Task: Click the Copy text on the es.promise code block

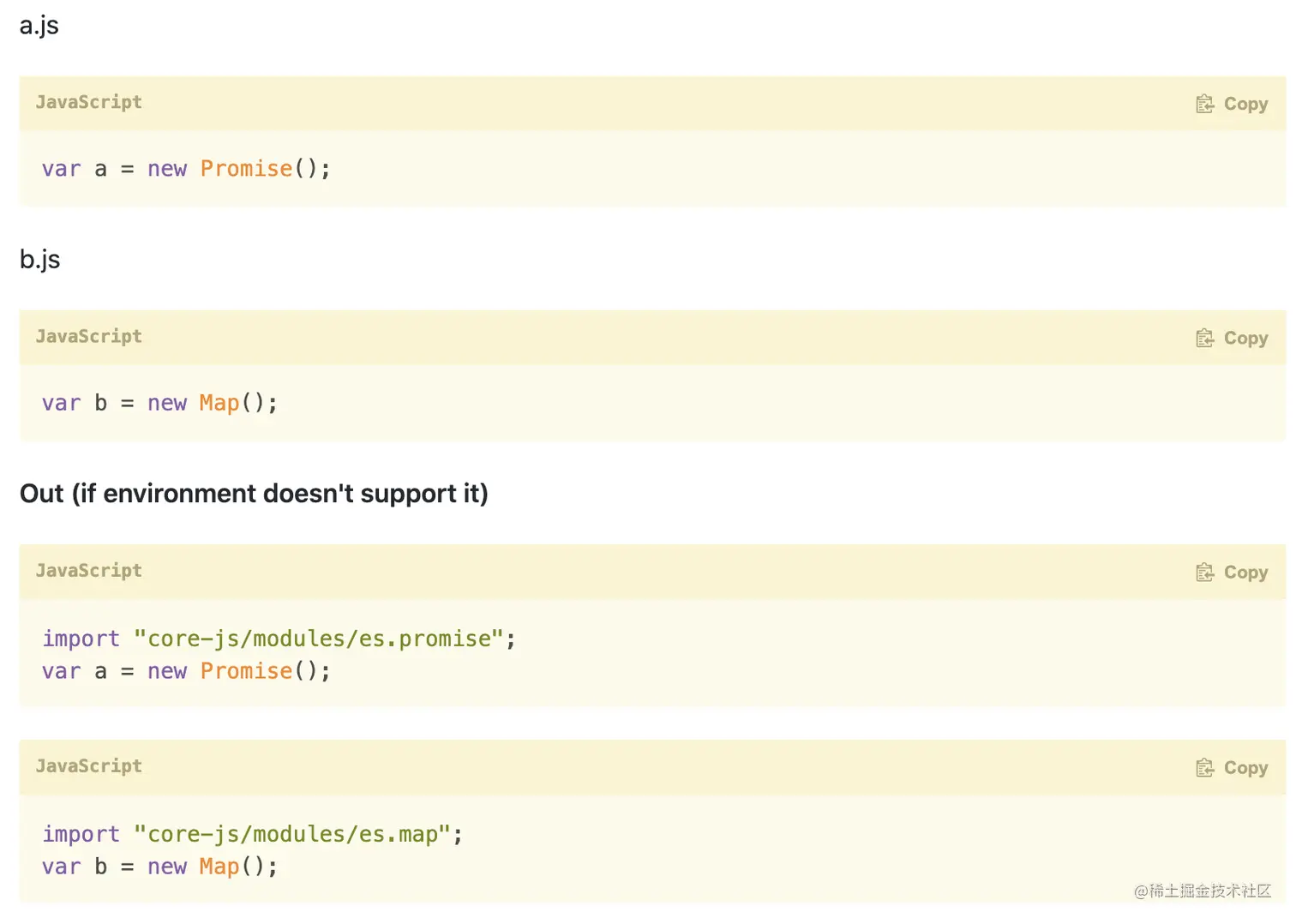Action: click(1246, 572)
